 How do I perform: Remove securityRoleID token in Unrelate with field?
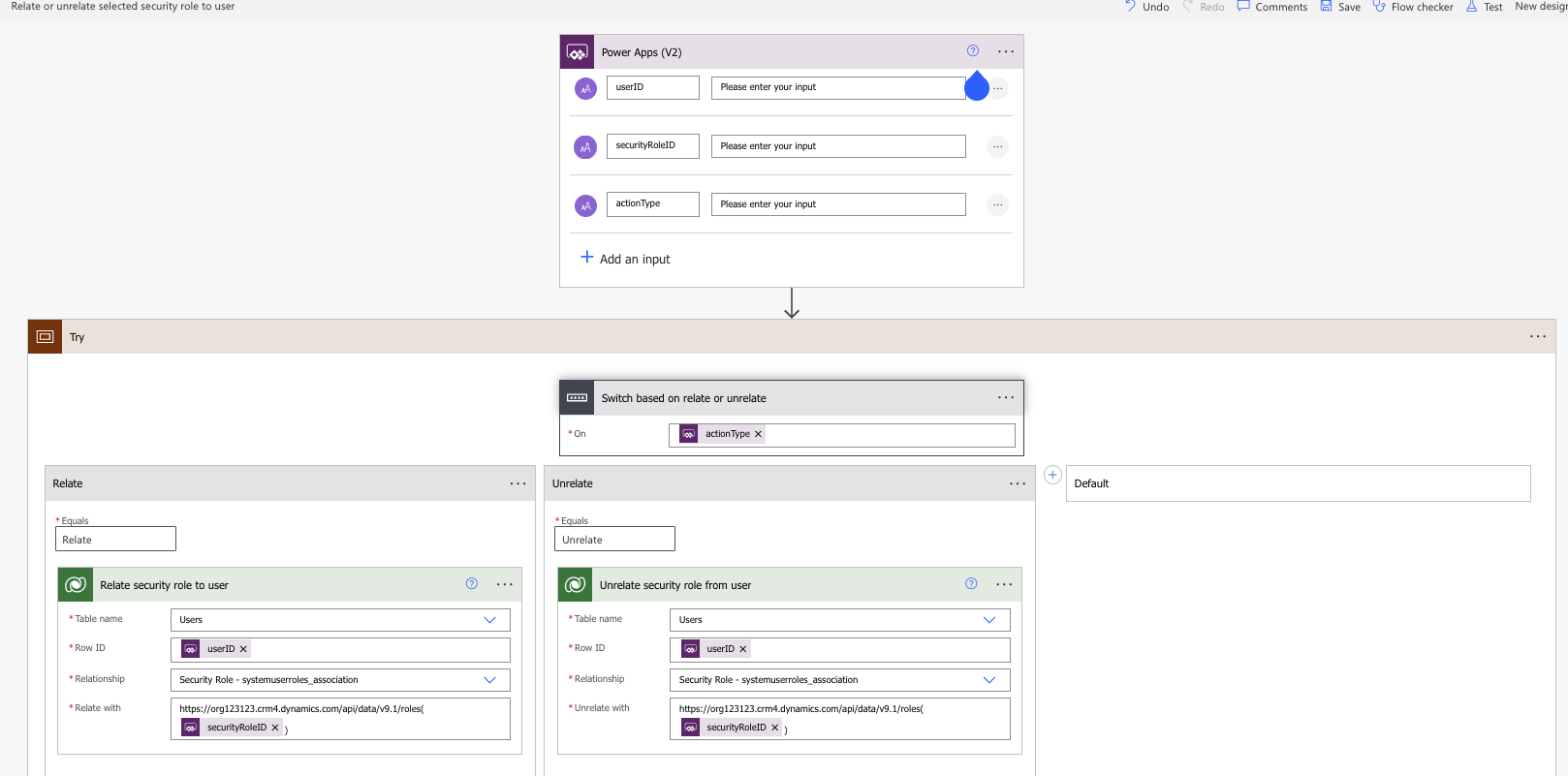point(774,728)
